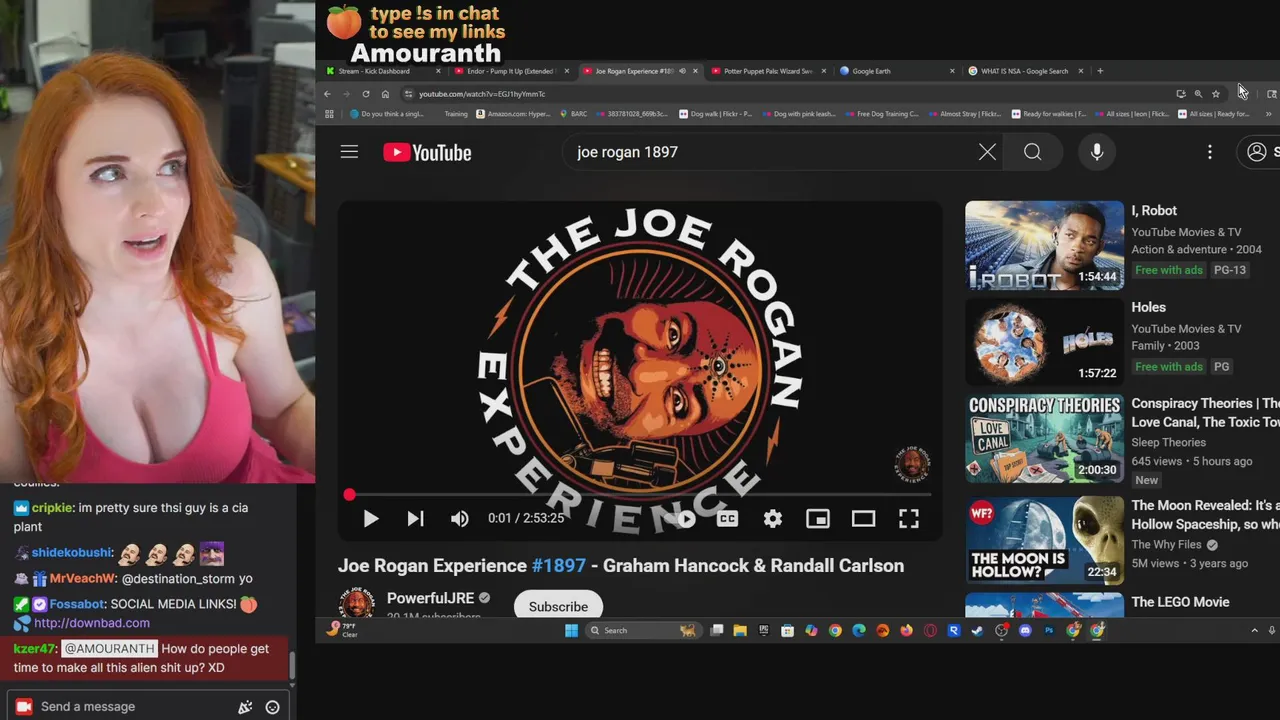The image size is (1280, 720).
Task: Click the Windows taskbar Search box
Action: pyautogui.click(x=643, y=630)
